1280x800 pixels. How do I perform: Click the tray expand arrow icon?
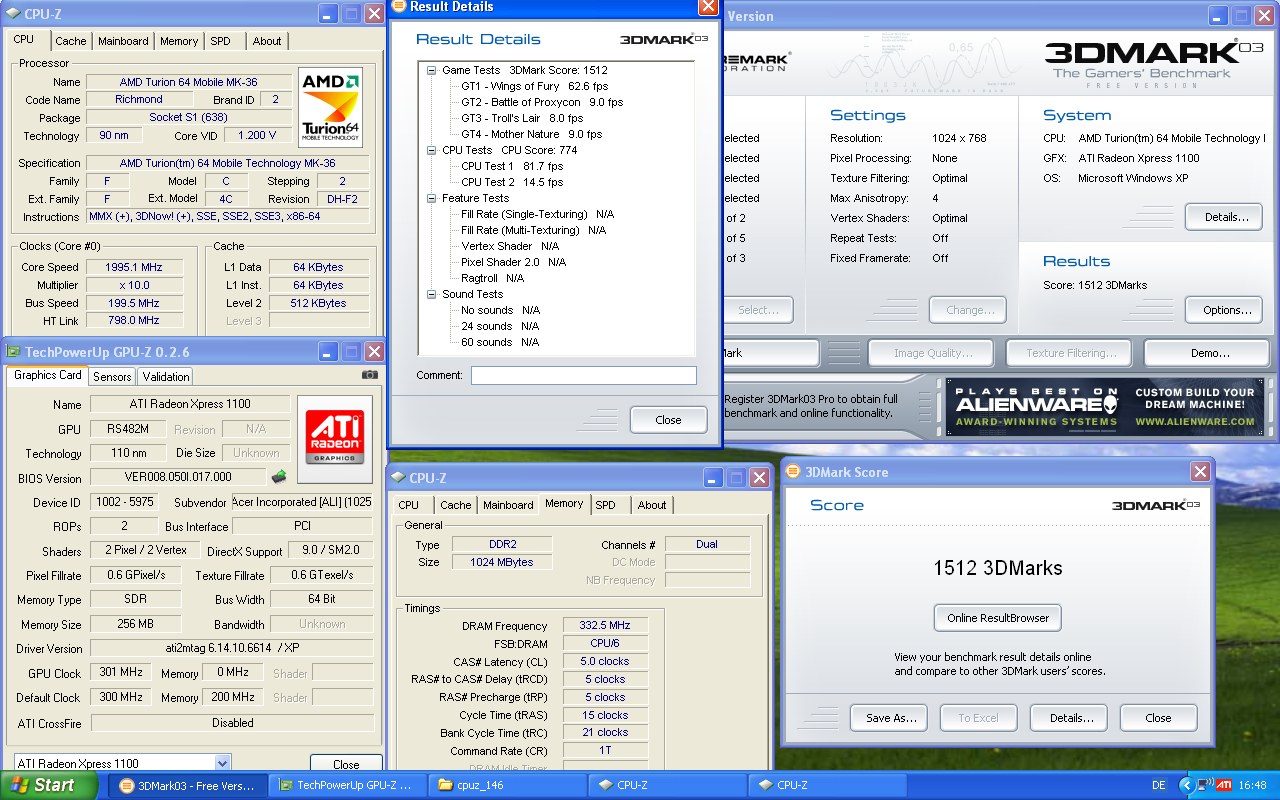click(1187, 785)
